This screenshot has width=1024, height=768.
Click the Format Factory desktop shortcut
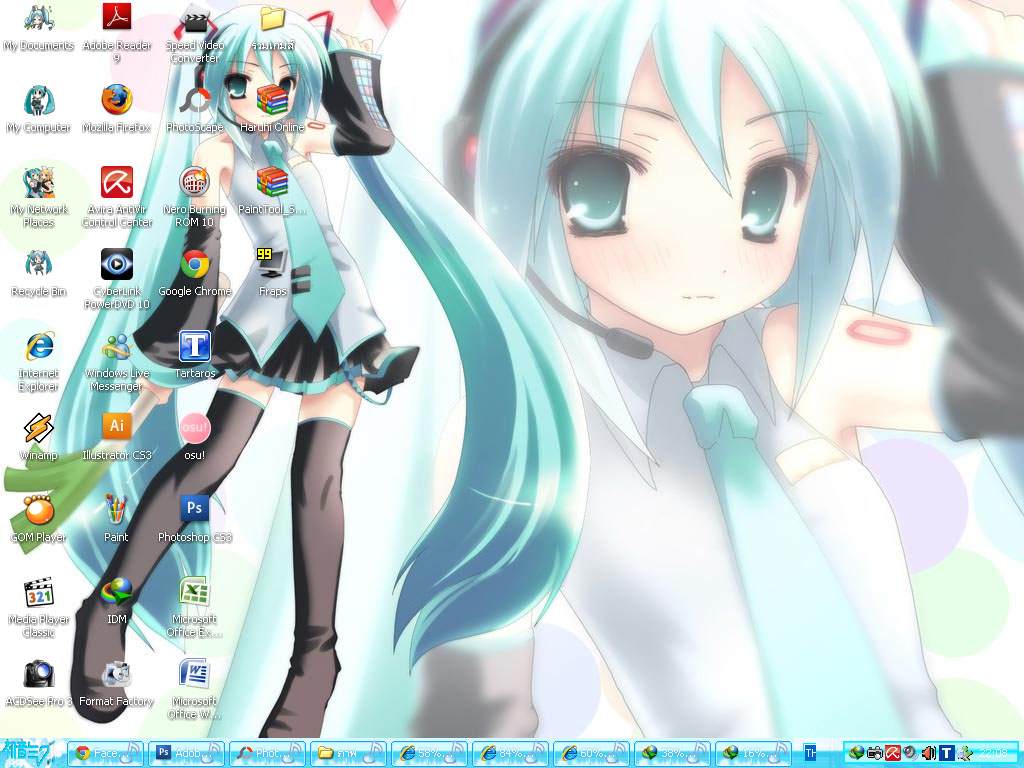point(117,684)
